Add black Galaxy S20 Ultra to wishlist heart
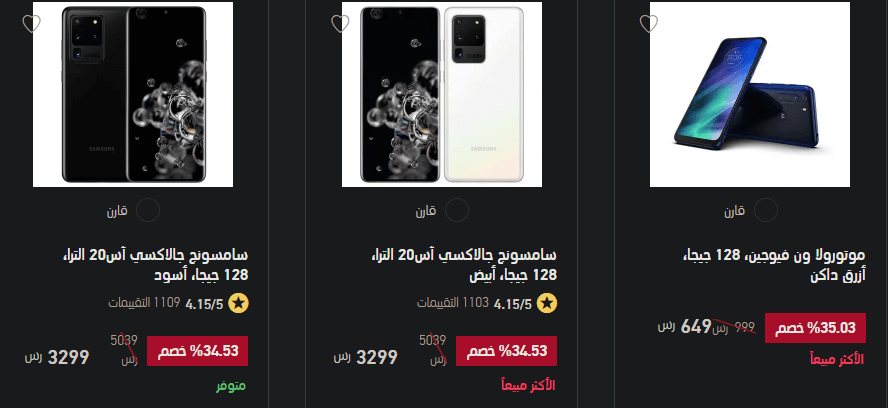 pyautogui.click(x=31, y=24)
